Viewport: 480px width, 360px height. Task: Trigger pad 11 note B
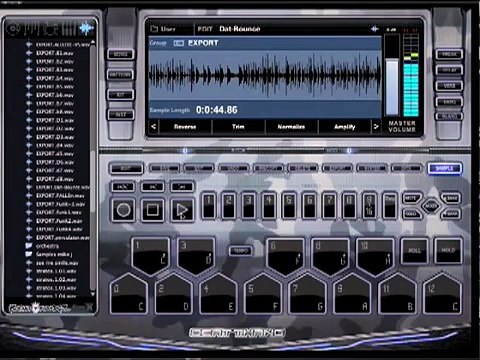point(397,295)
